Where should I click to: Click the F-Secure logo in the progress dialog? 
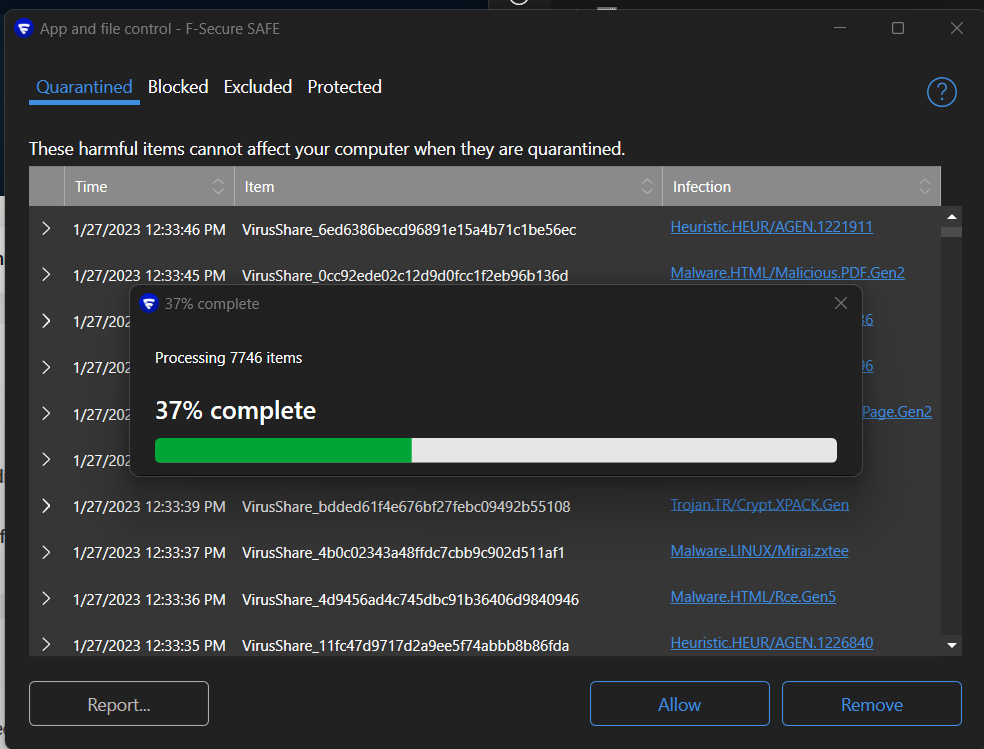(x=149, y=304)
